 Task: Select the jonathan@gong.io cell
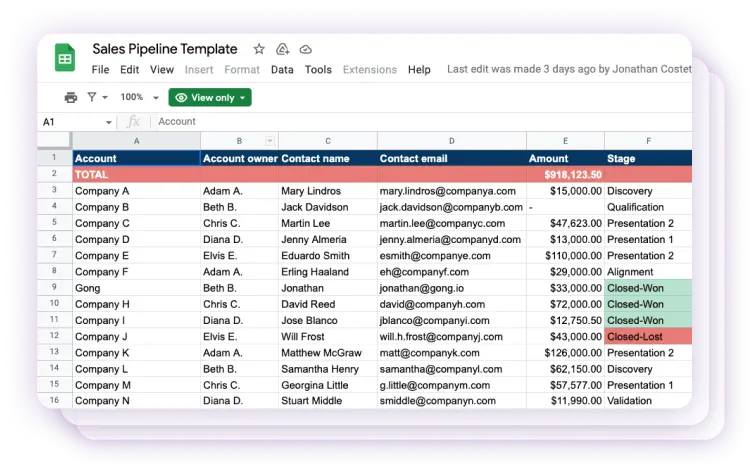coord(452,288)
